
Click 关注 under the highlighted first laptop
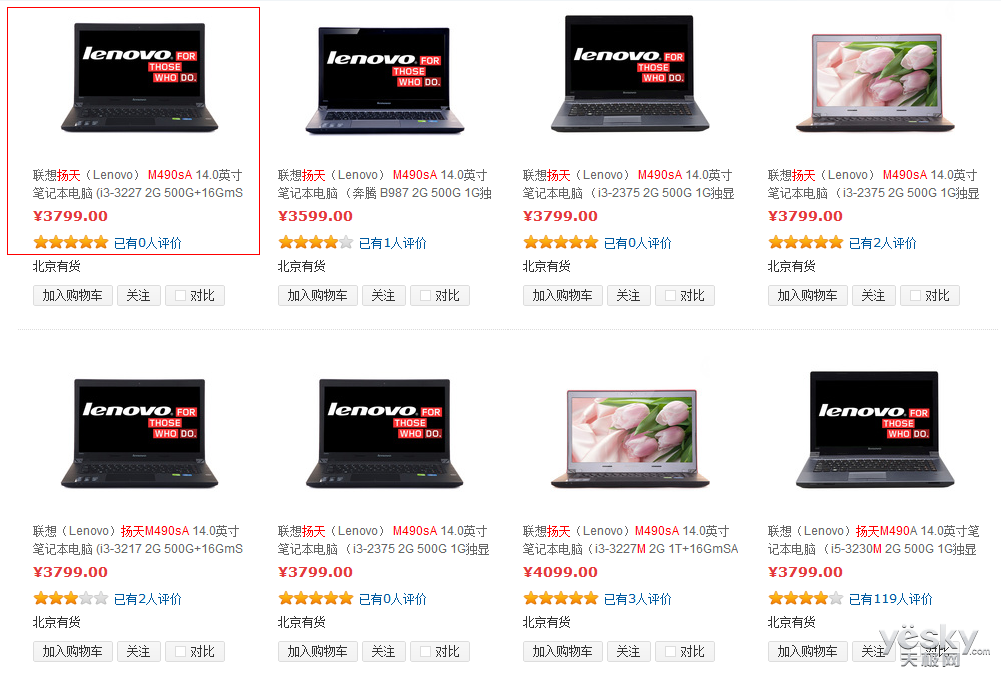[x=139, y=296]
